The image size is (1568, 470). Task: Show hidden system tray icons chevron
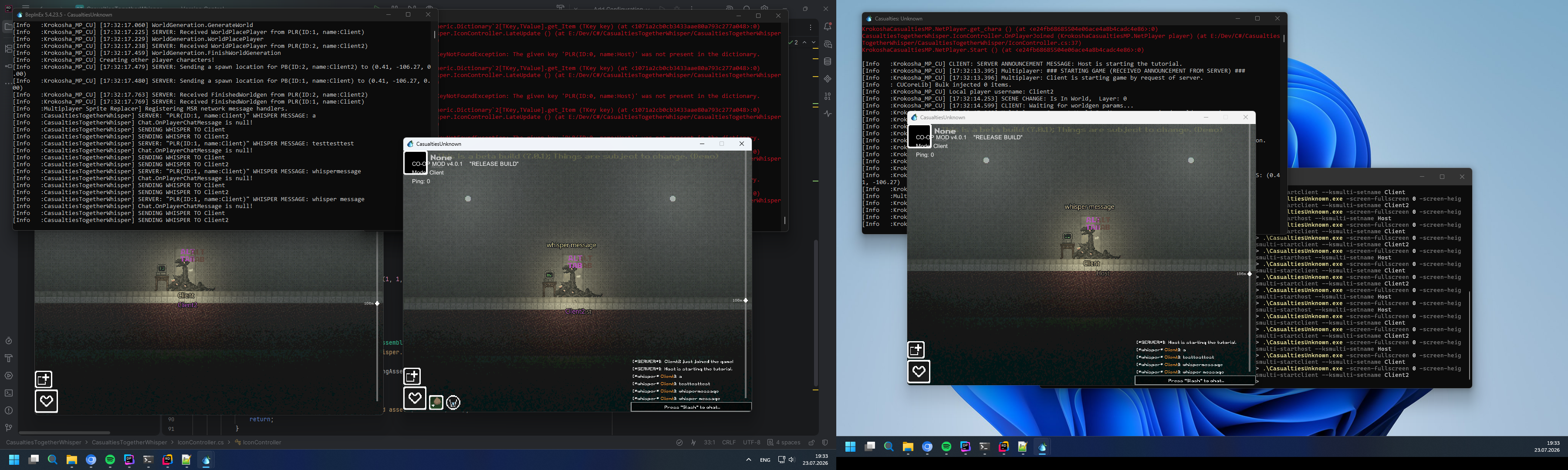748,460
